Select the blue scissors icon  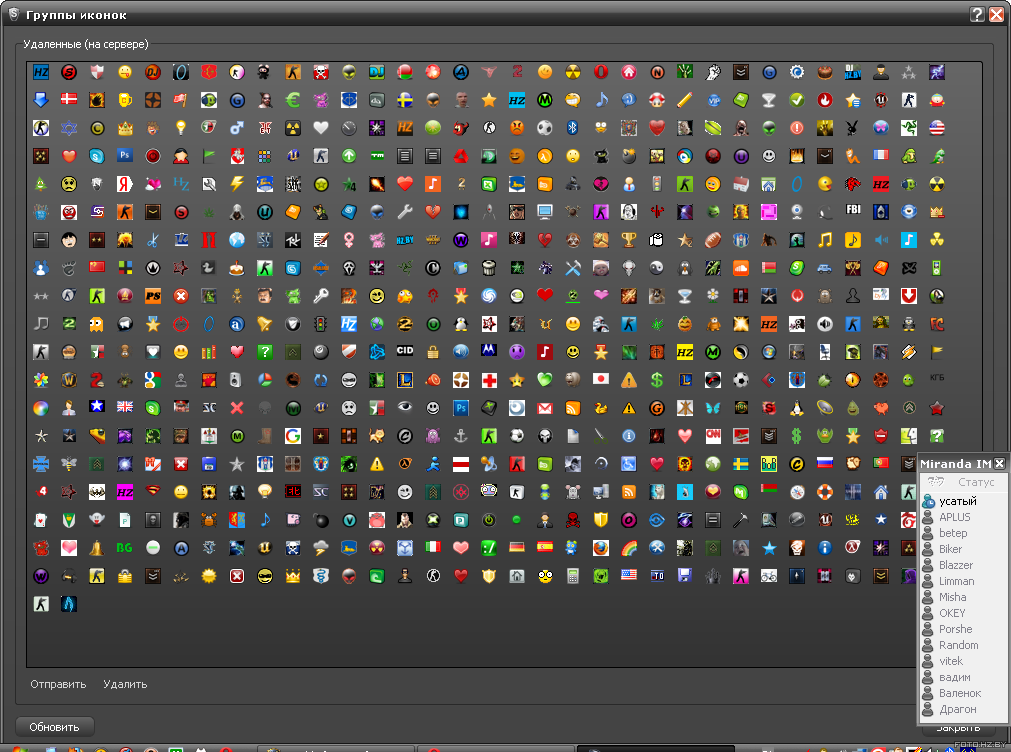[153, 240]
